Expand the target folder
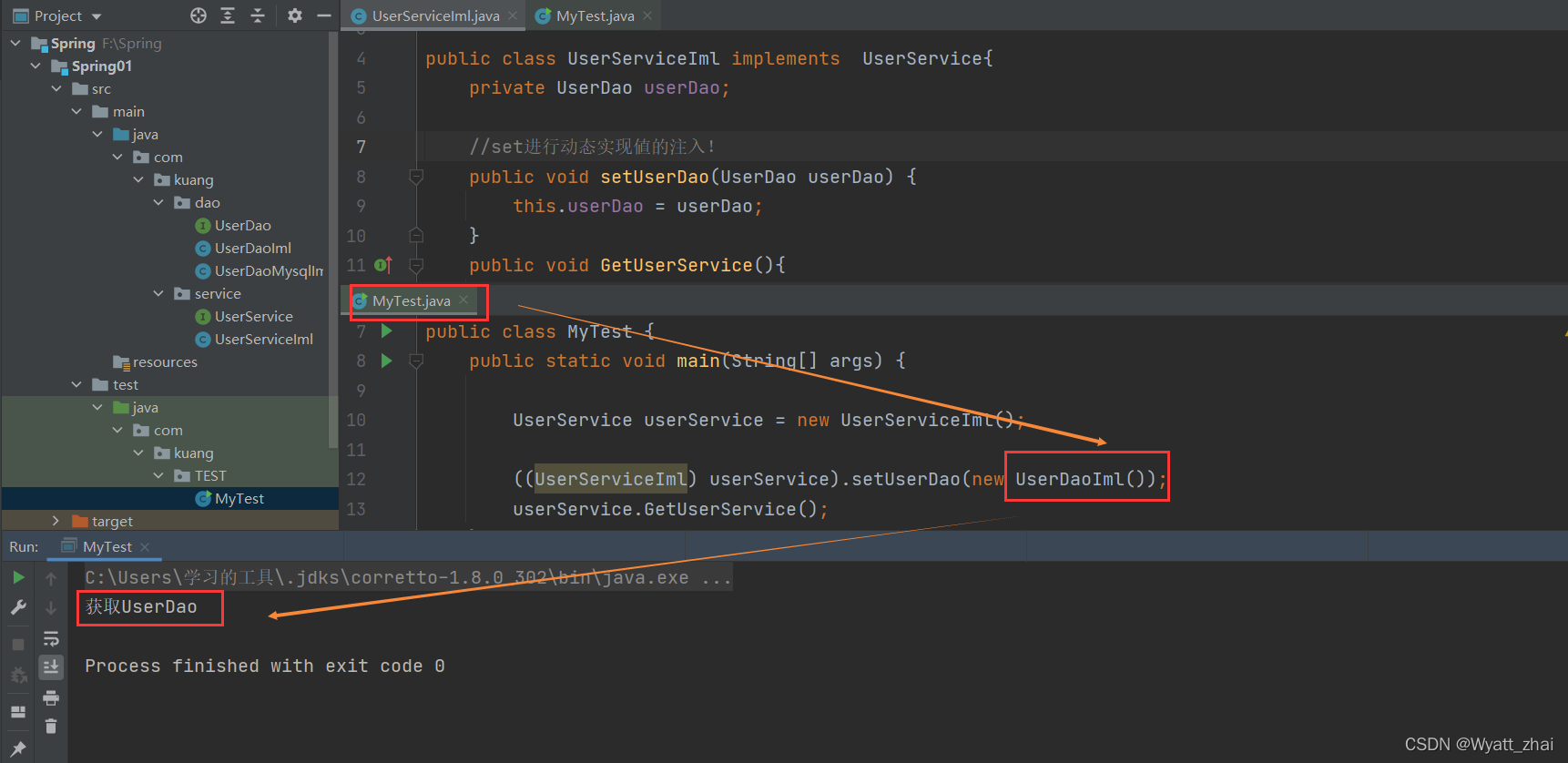The width and height of the screenshot is (1568, 763). tap(56, 521)
